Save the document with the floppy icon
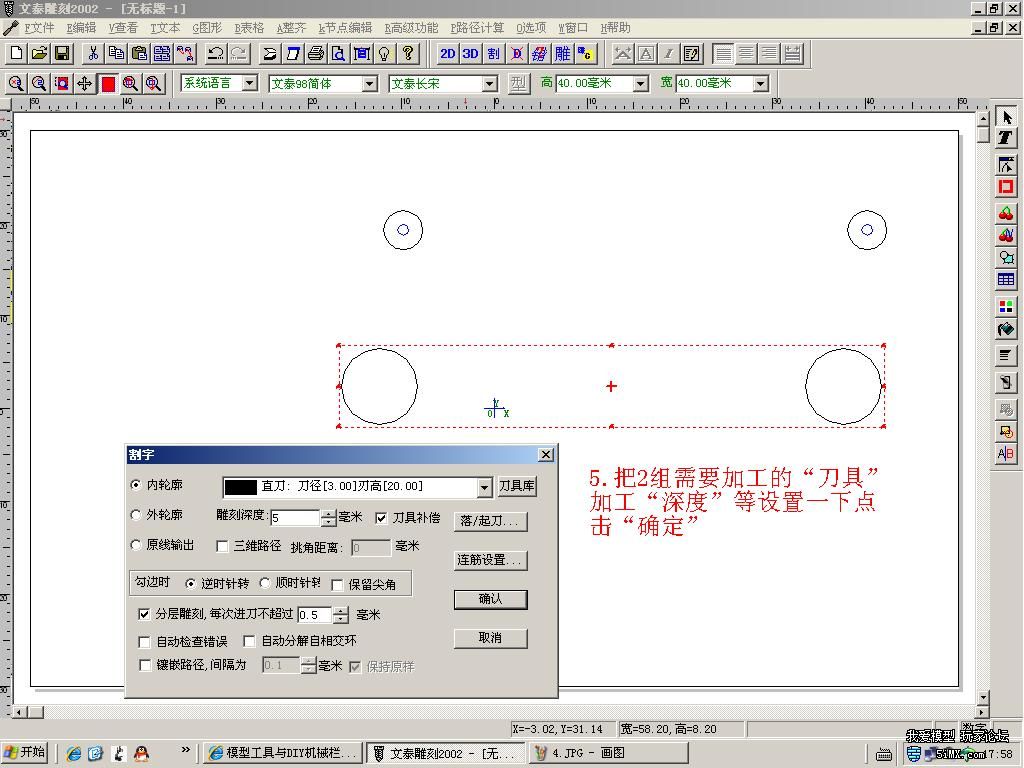The image size is (1024, 768). (x=62, y=54)
